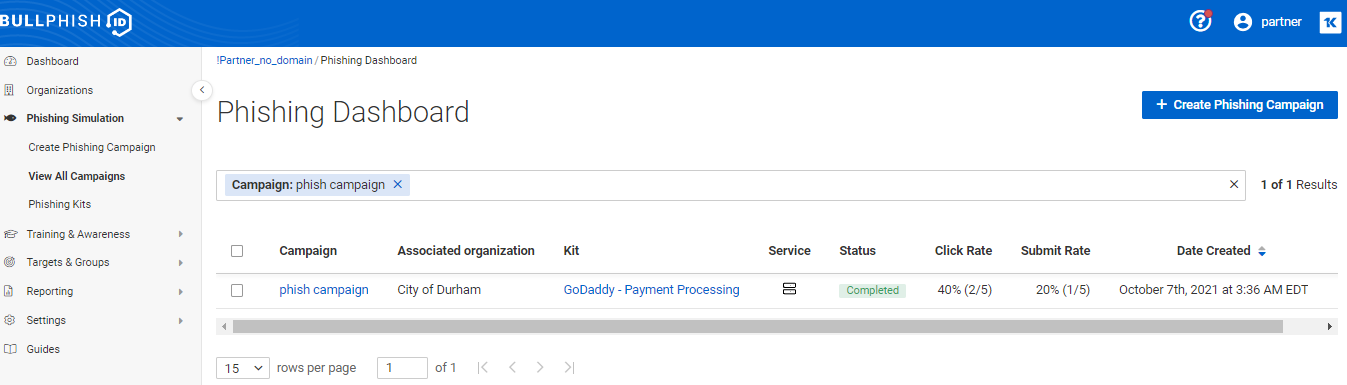Click the Completed status badge

tap(872, 290)
